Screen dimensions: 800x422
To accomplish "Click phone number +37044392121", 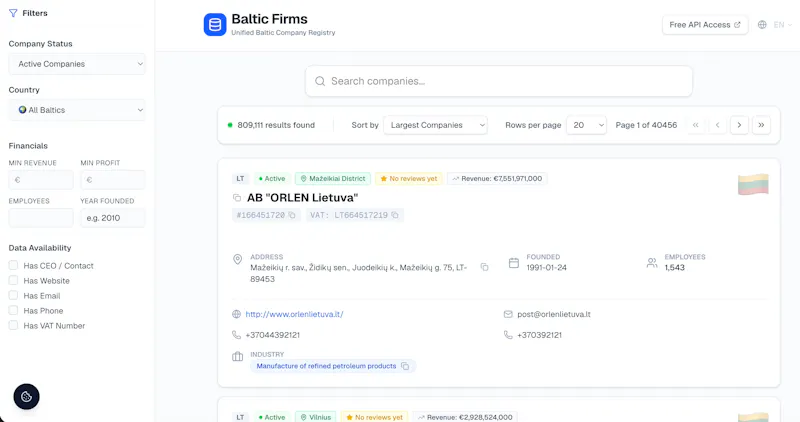I will [x=272, y=335].
